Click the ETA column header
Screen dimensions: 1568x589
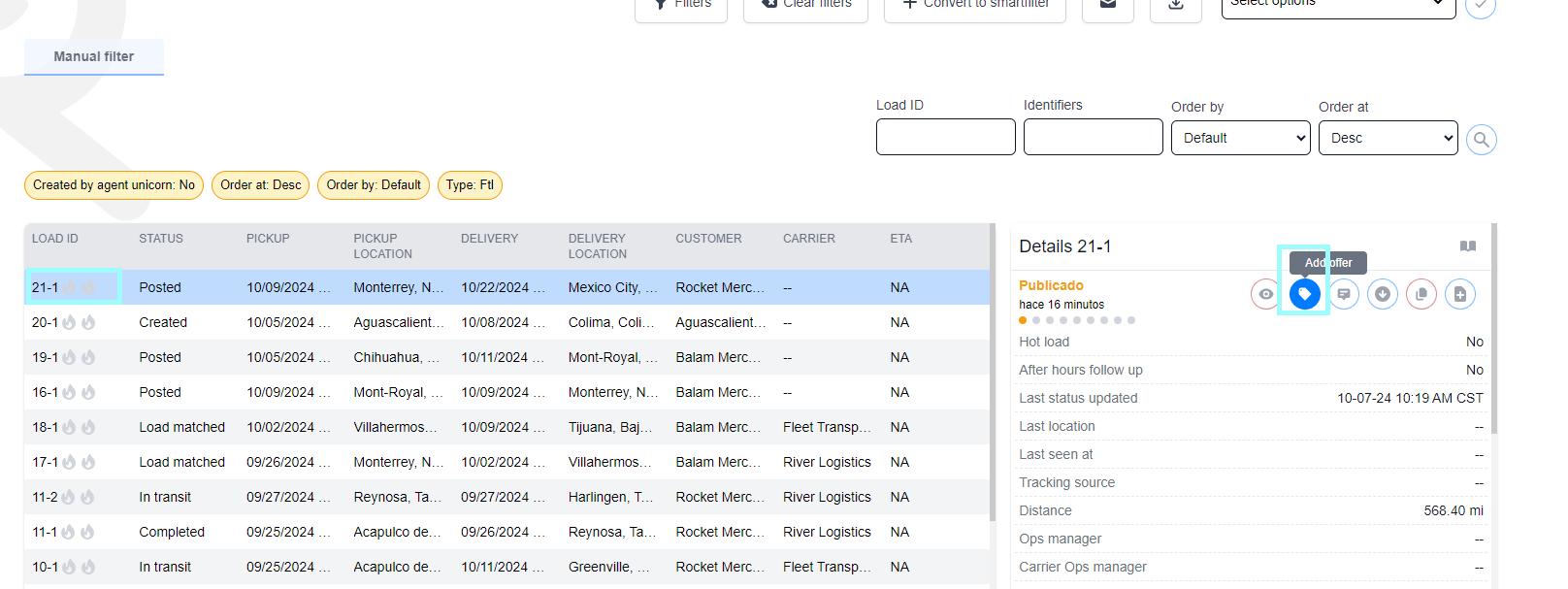pos(901,239)
